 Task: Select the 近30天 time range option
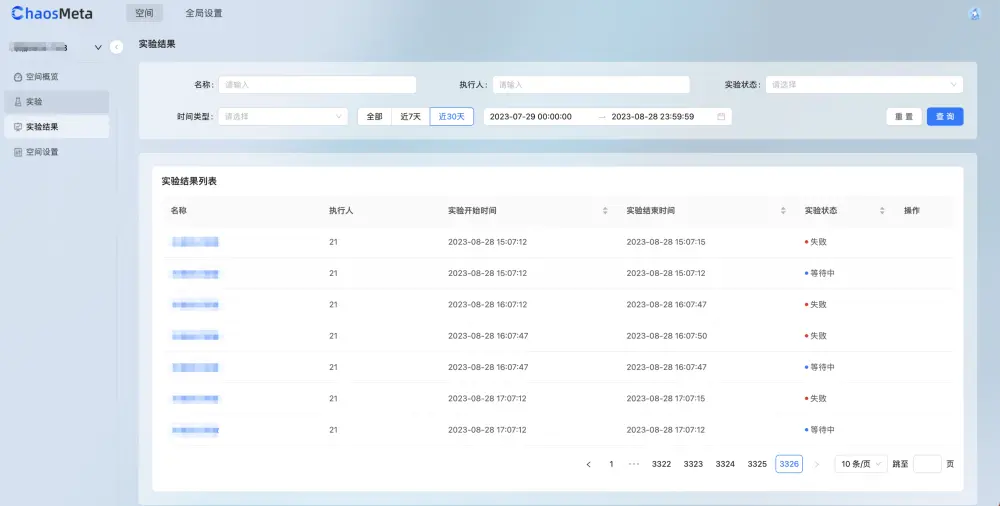[x=453, y=117]
